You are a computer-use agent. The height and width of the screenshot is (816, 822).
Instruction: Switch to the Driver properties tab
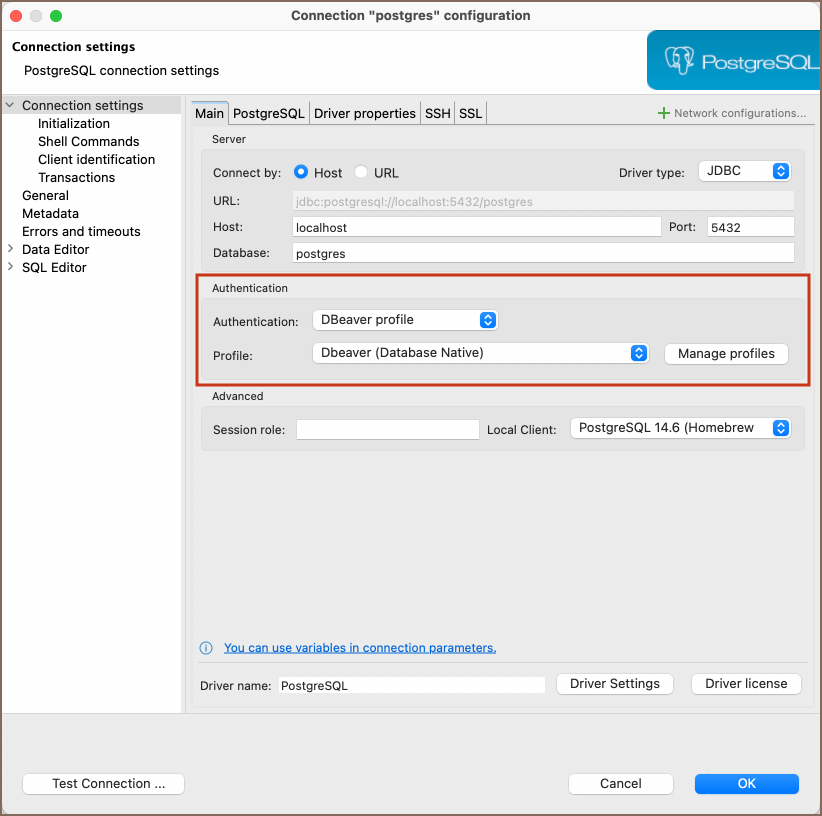click(x=364, y=113)
